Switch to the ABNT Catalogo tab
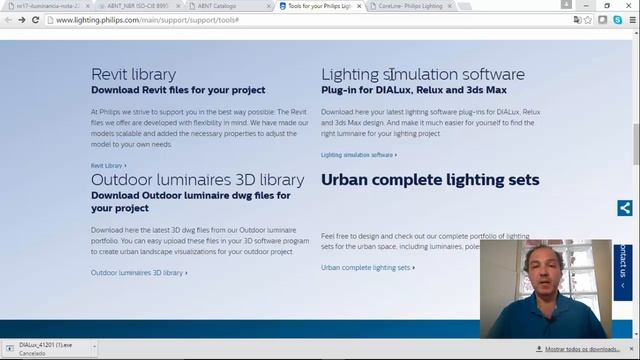 (x=228, y=6)
